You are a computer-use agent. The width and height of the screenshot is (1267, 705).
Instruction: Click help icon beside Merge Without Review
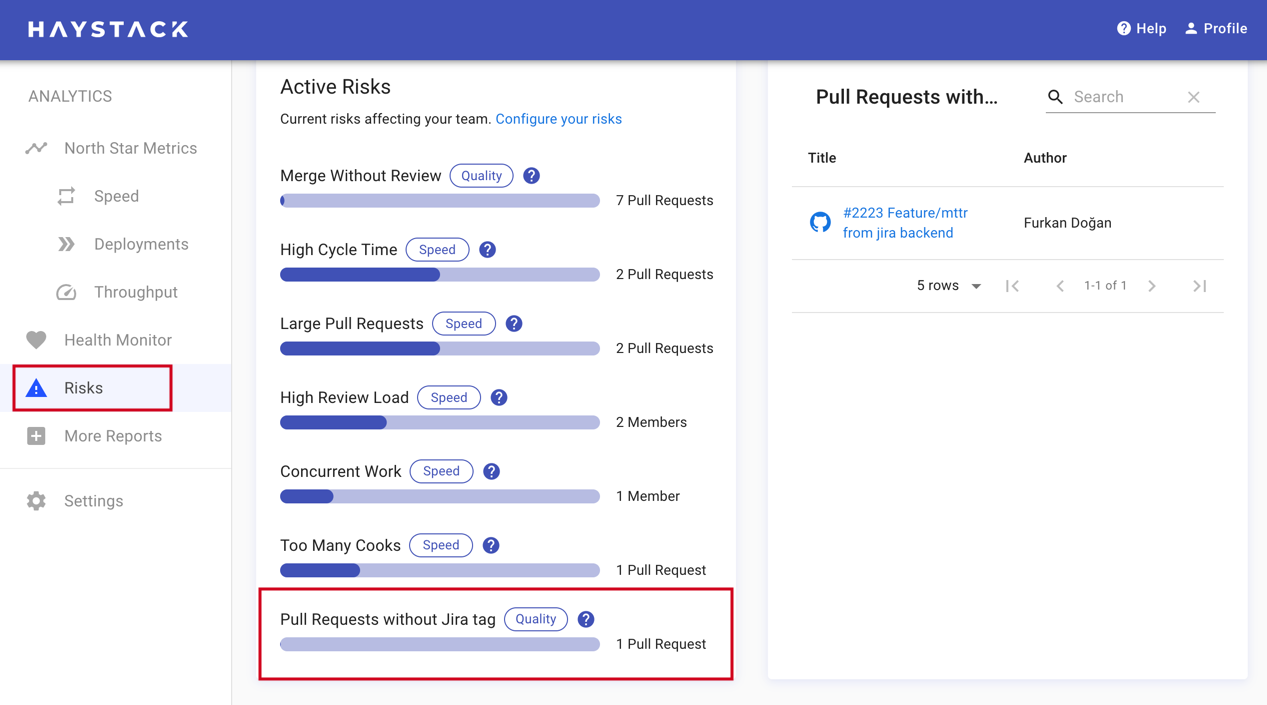tap(532, 176)
